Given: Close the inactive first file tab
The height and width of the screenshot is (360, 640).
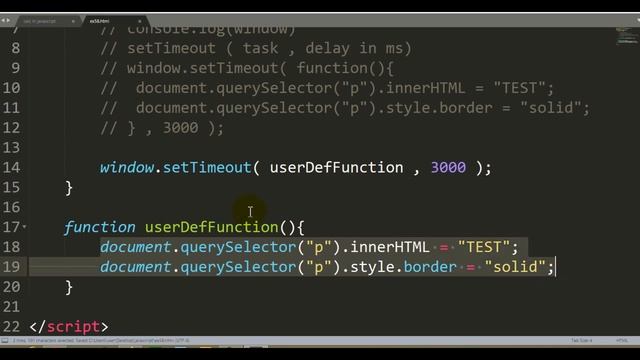Looking at the screenshot, I should [x=73, y=21].
